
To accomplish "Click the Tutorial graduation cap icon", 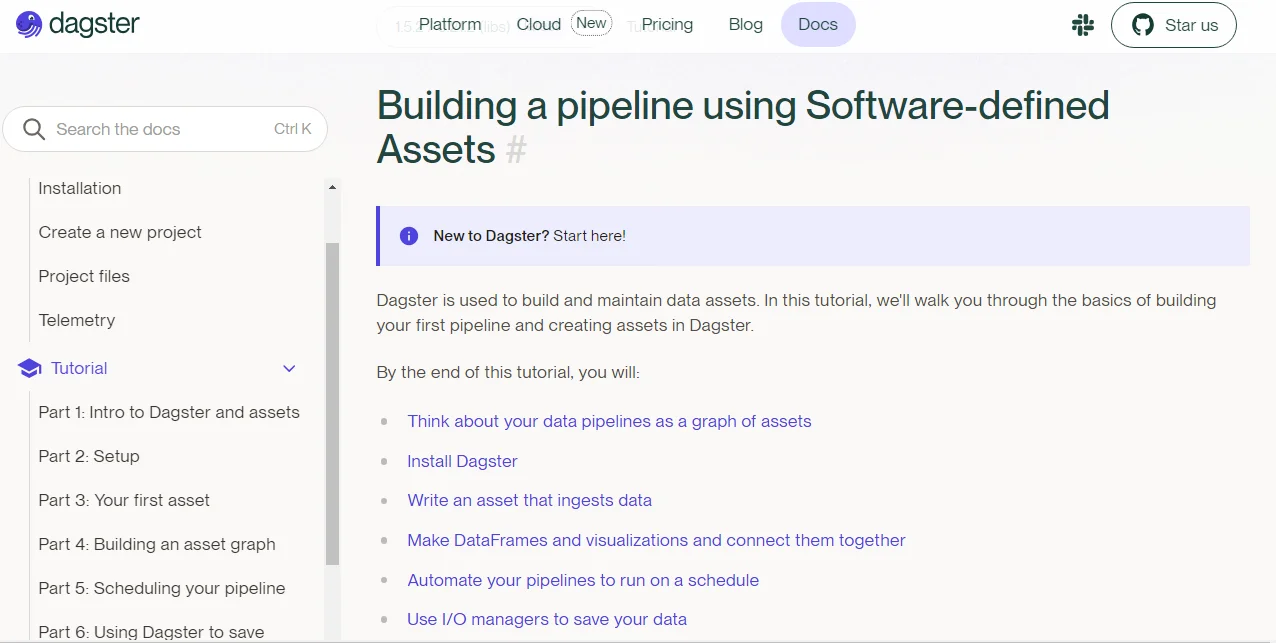I will (x=30, y=368).
